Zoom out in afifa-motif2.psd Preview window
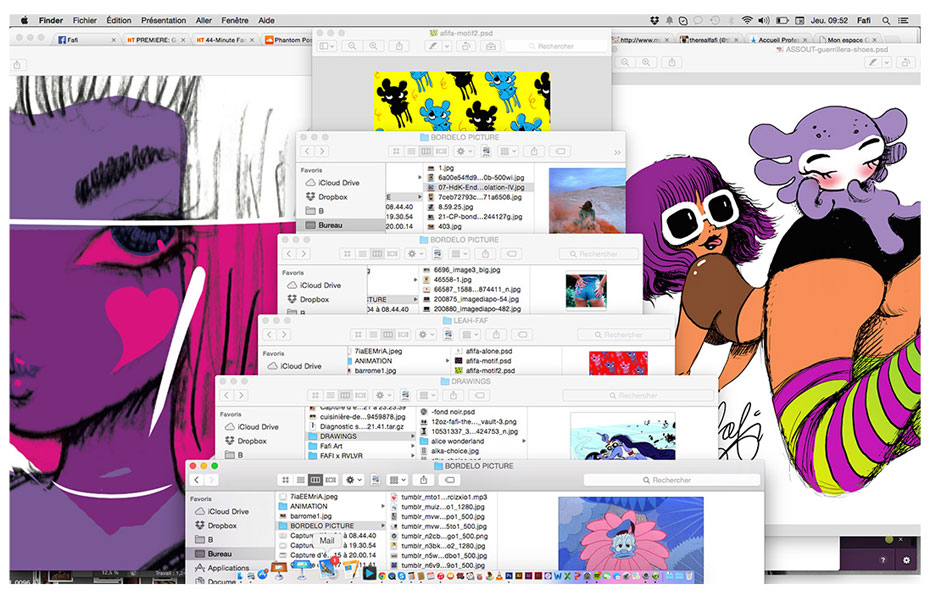This screenshot has width=930, height=600. click(x=352, y=46)
